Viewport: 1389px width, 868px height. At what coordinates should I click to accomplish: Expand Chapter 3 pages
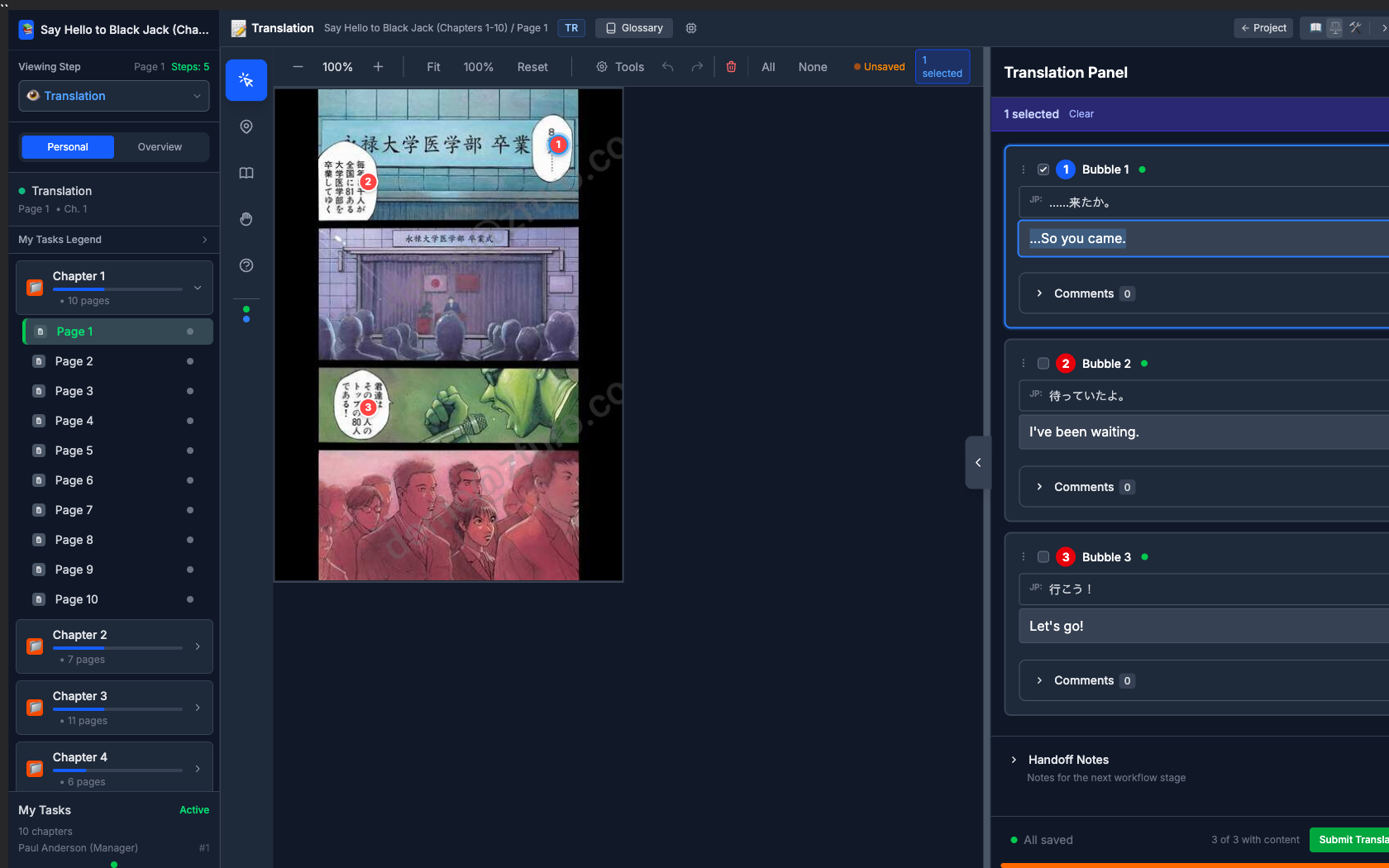198,708
